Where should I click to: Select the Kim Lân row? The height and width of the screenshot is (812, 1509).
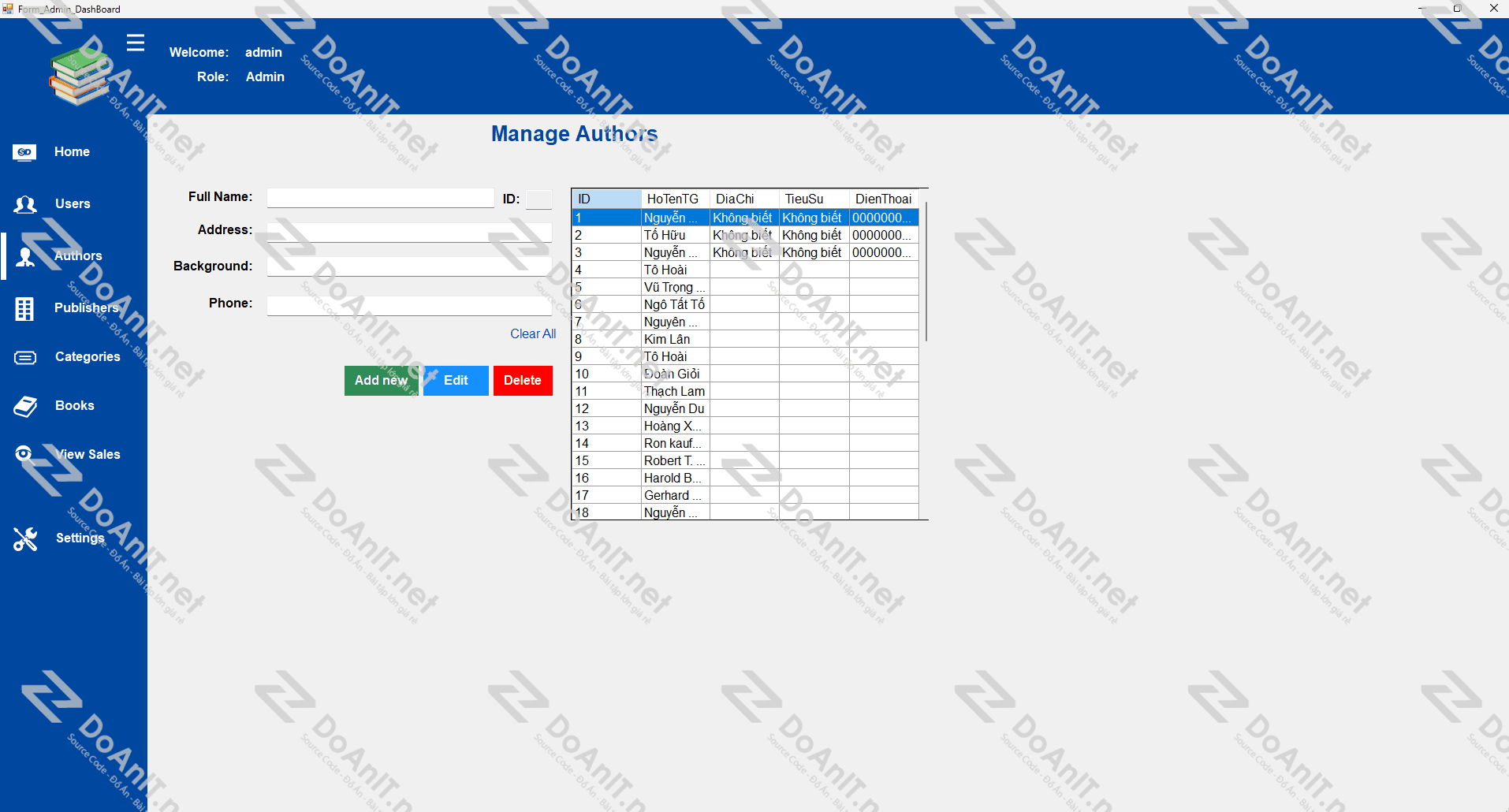click(x=745, y=339)
